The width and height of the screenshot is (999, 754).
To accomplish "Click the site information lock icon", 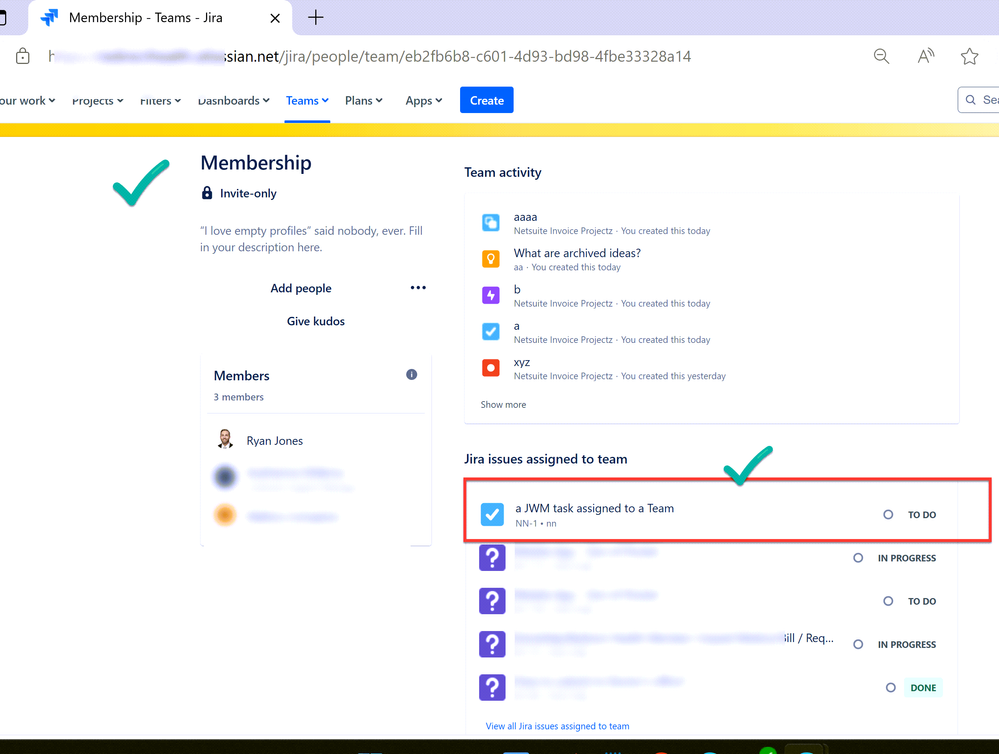I will (x=23, y=56).
